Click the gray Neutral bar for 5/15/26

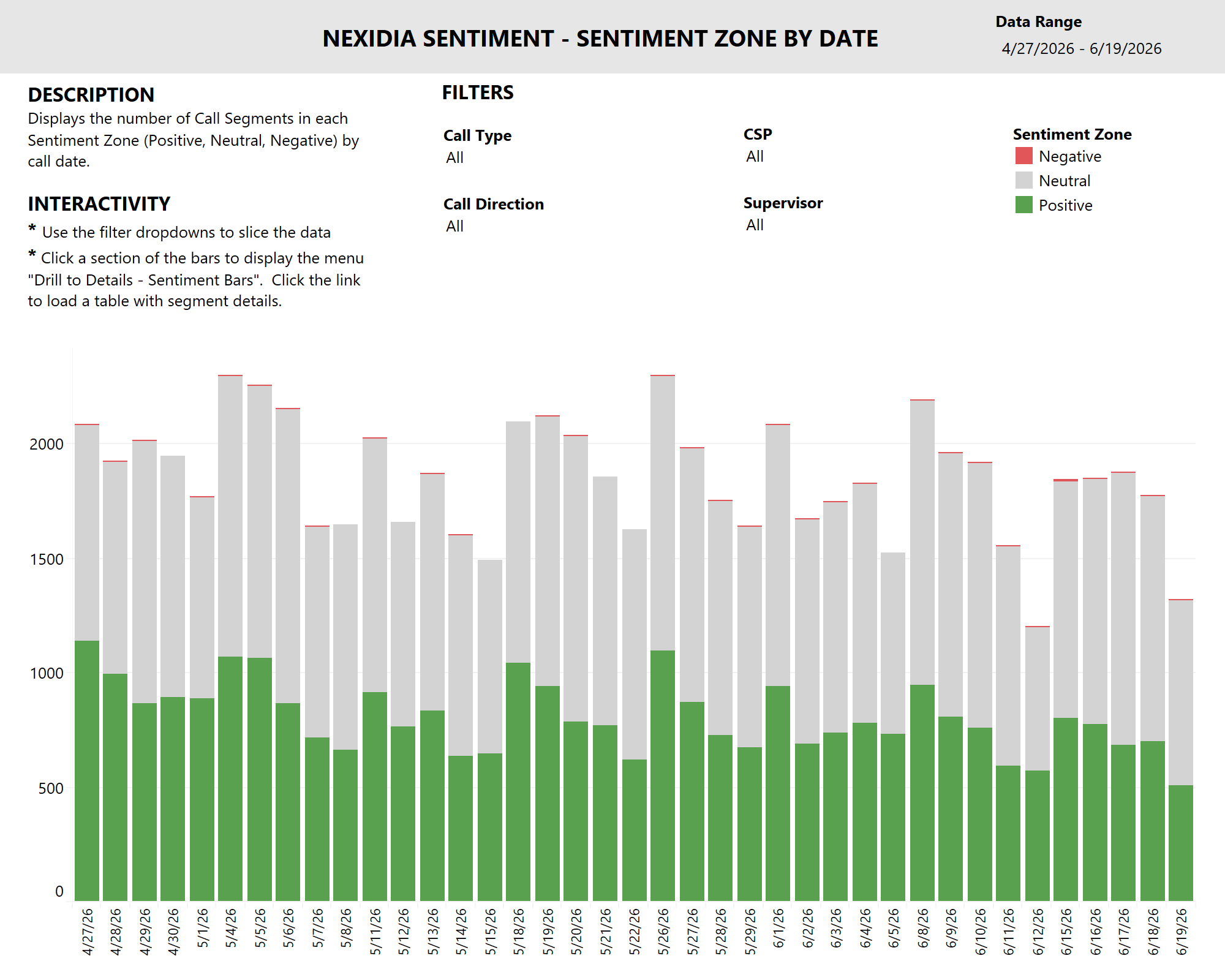490,657
